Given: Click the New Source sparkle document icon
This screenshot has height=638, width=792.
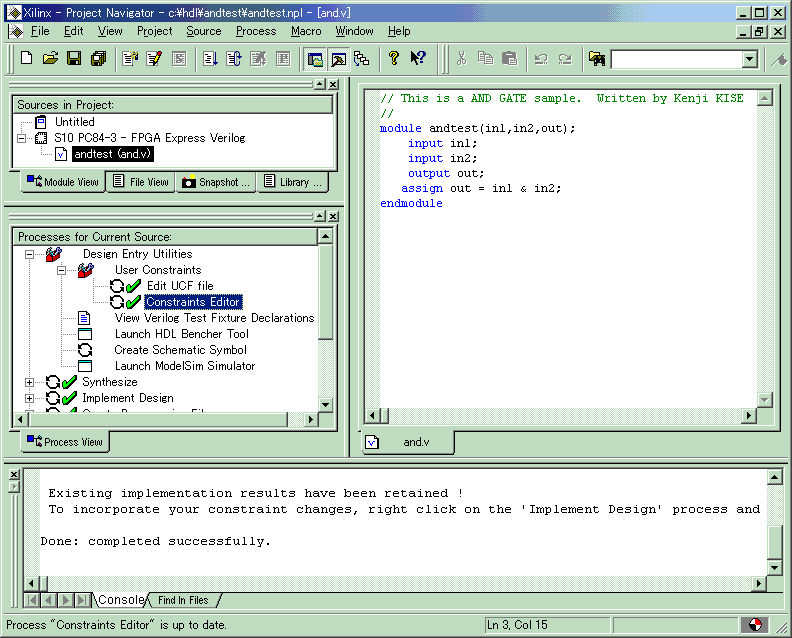Looking at the screenshot, I should (x=130, y=59).
